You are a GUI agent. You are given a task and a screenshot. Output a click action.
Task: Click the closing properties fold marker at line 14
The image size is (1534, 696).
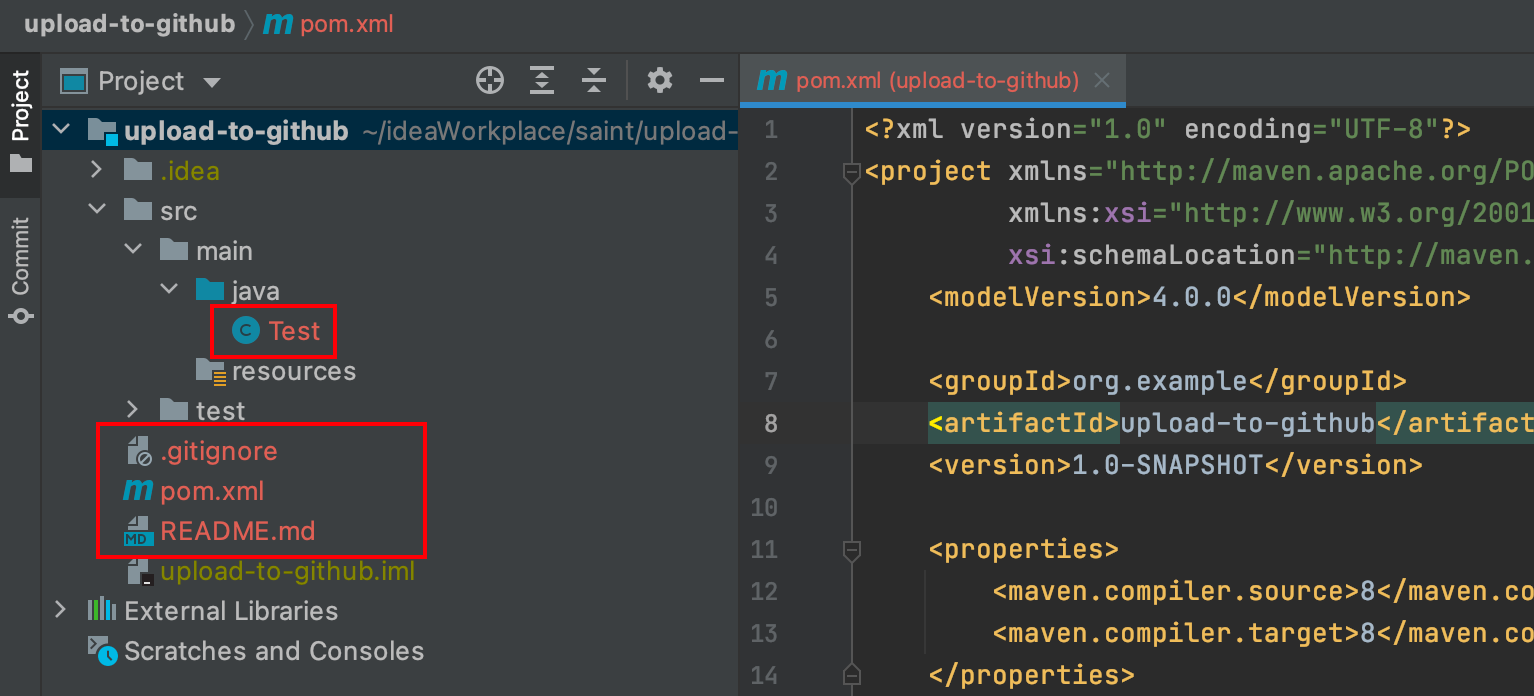[x=852, y=674]
